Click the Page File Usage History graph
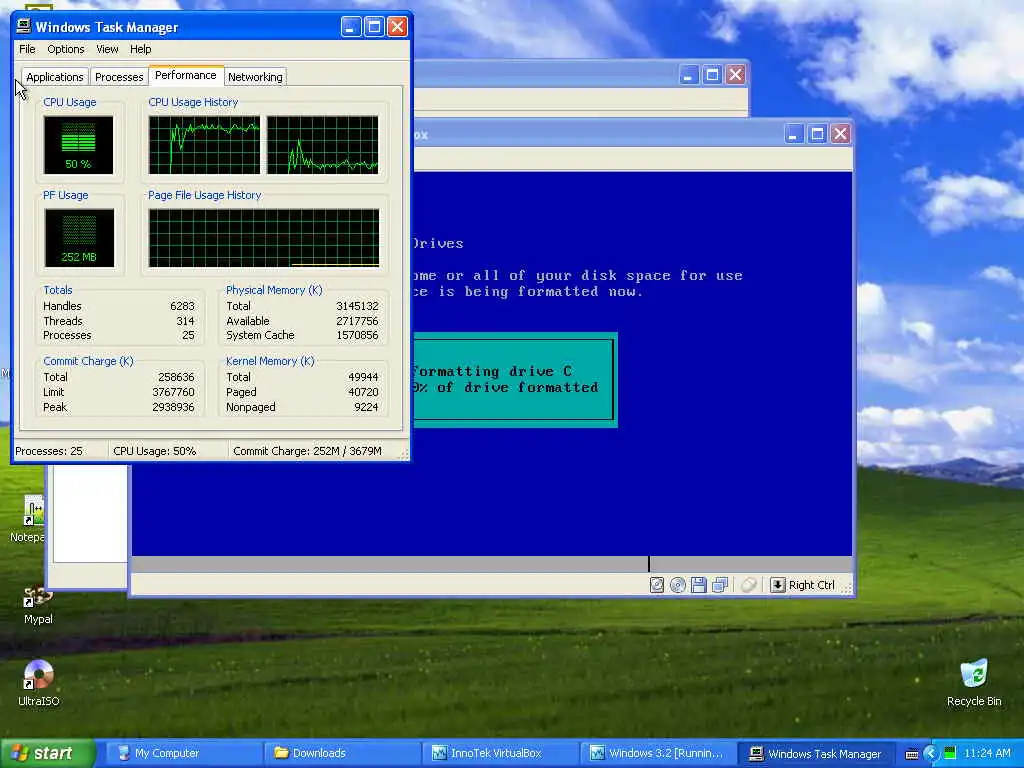The height and width of the screenshot is (768, 1024). tap(264, 238)
